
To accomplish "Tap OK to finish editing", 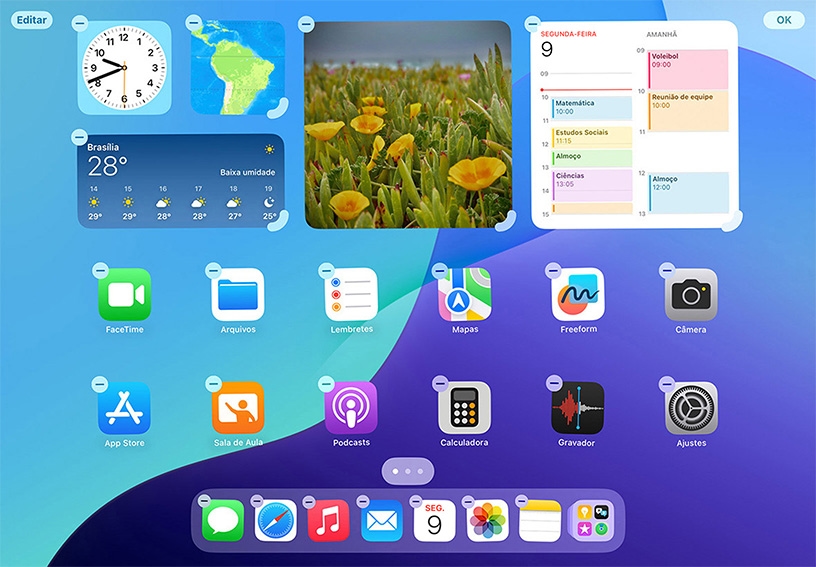I will pos(784,20).
